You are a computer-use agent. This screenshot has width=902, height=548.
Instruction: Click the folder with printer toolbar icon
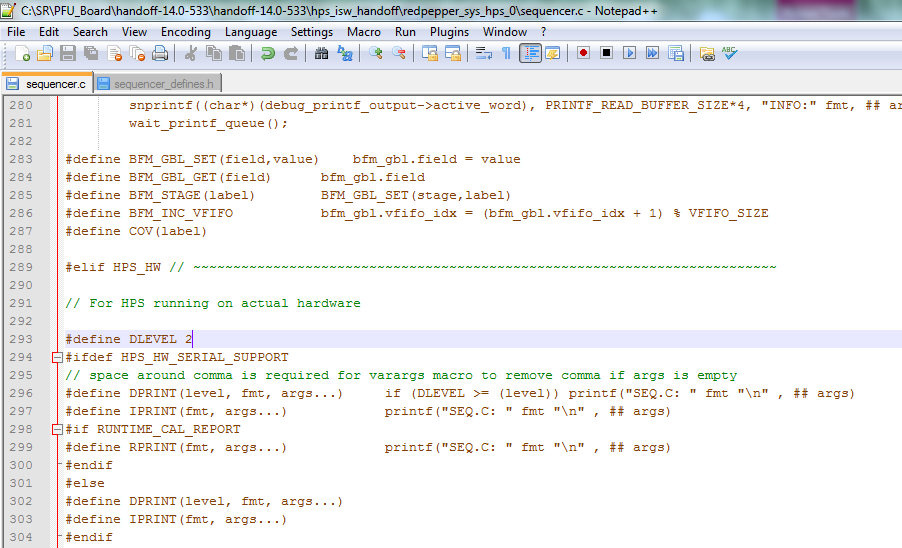pyautogui.click(x=707, y=53)
